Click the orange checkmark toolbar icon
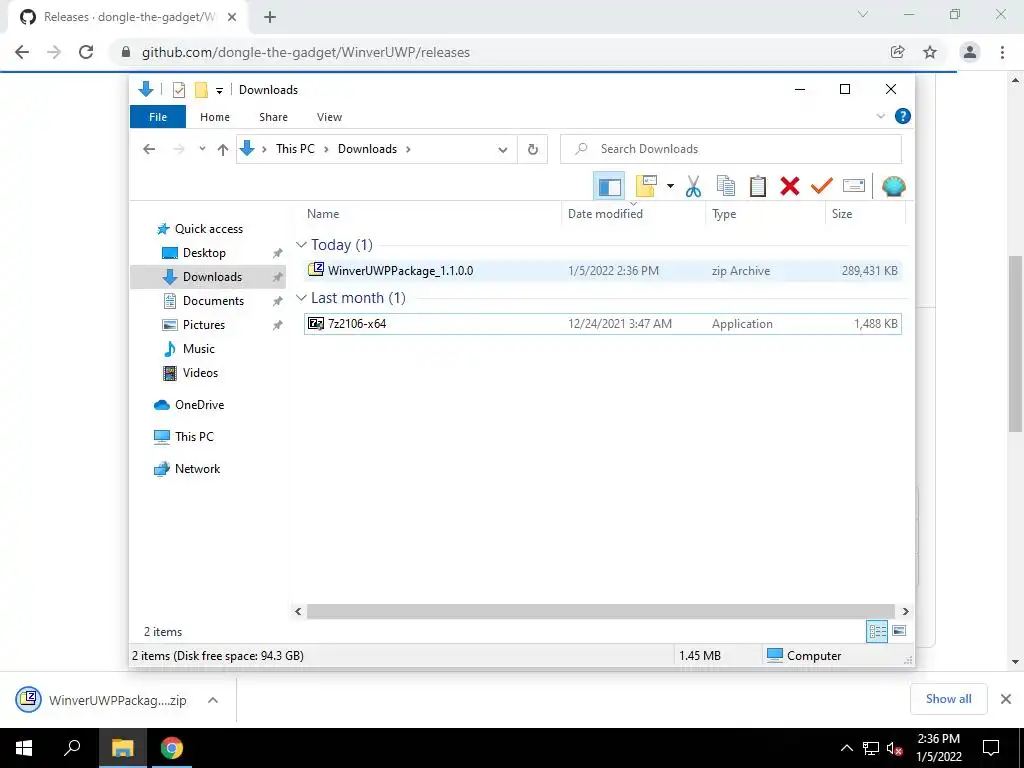This screenshot has width=1024, height=768. 822,186
